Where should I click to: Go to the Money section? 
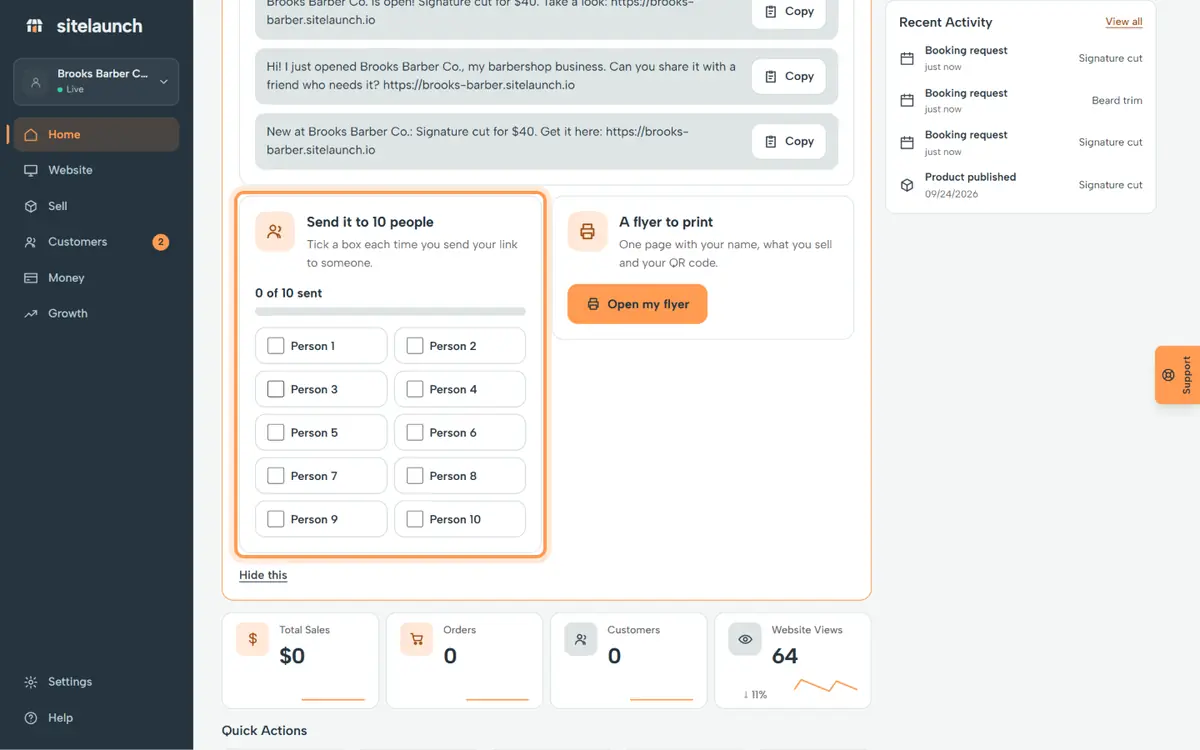pyautogui.click(x=96, y=278)
